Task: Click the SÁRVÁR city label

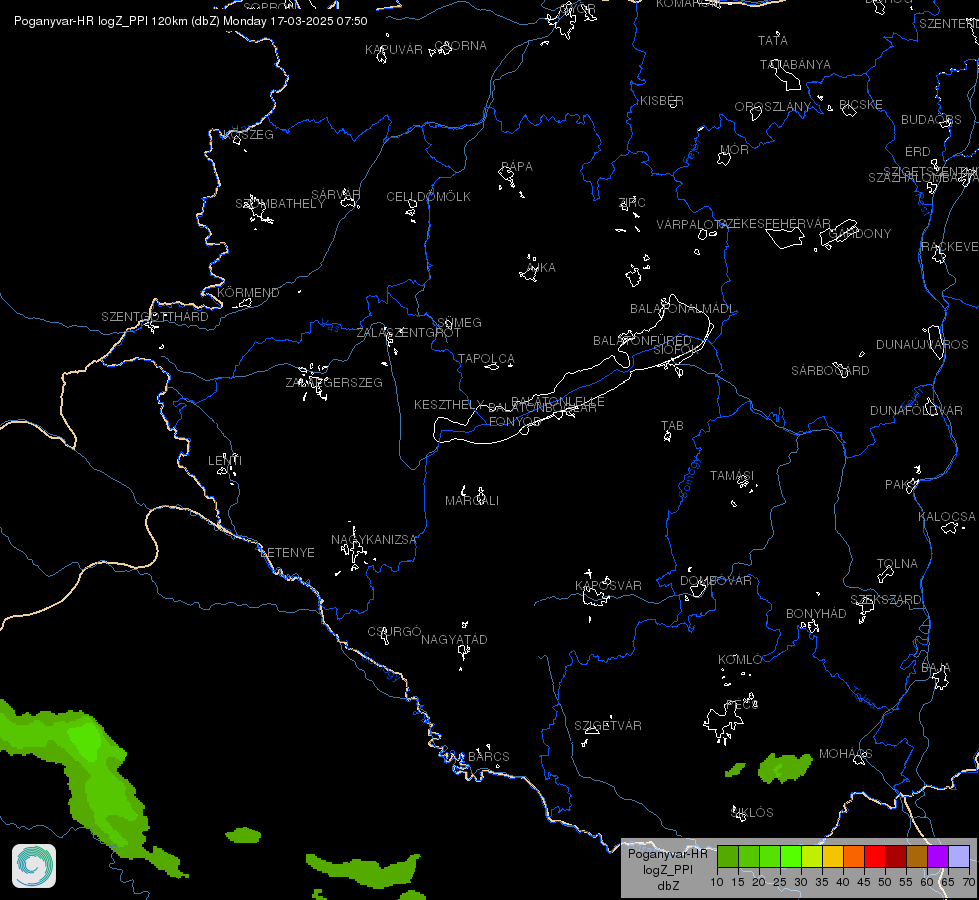Action: [x=336, y=195]
